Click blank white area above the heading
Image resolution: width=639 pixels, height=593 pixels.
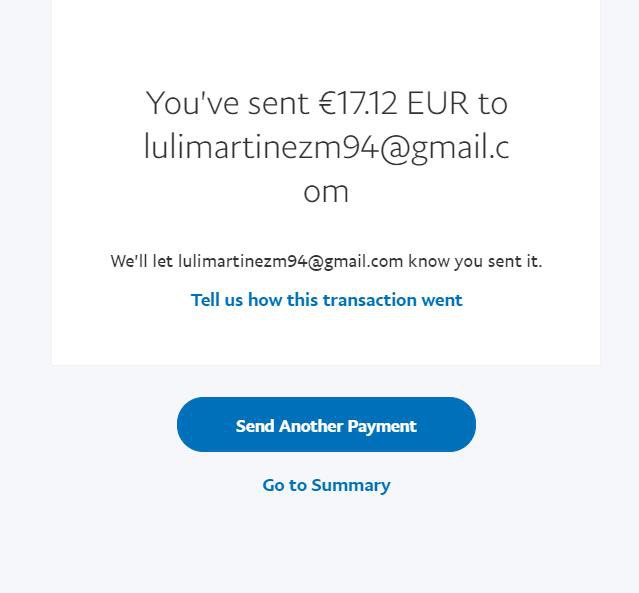pos(326,40)
